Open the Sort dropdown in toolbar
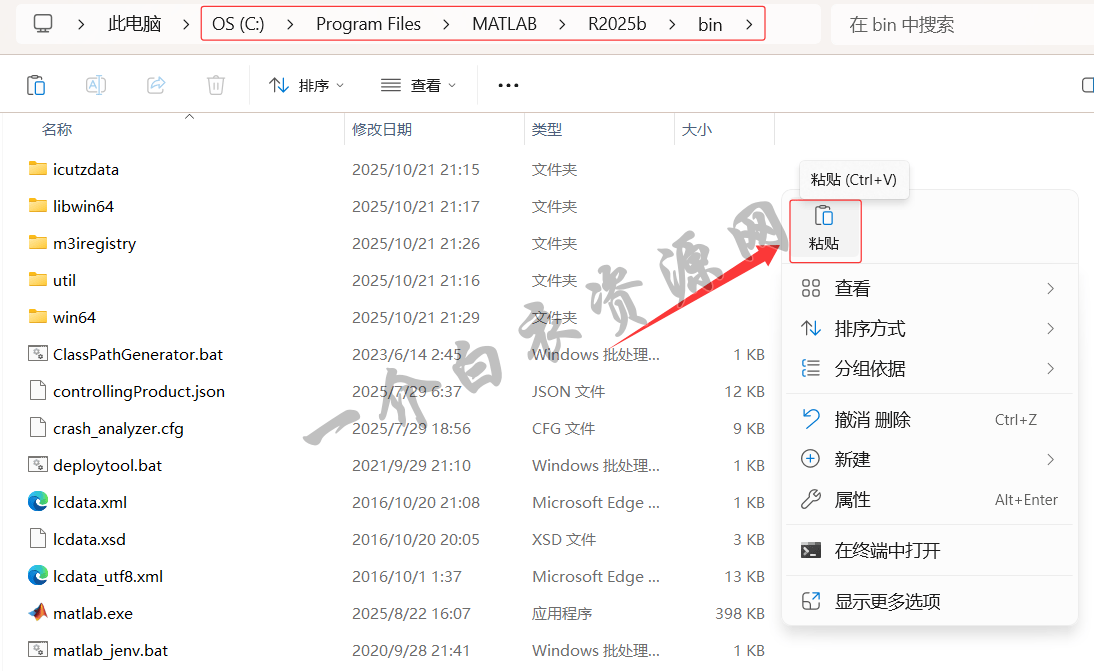The width and height of the screenshot is (1094, 671). click(x=306, y=85)
